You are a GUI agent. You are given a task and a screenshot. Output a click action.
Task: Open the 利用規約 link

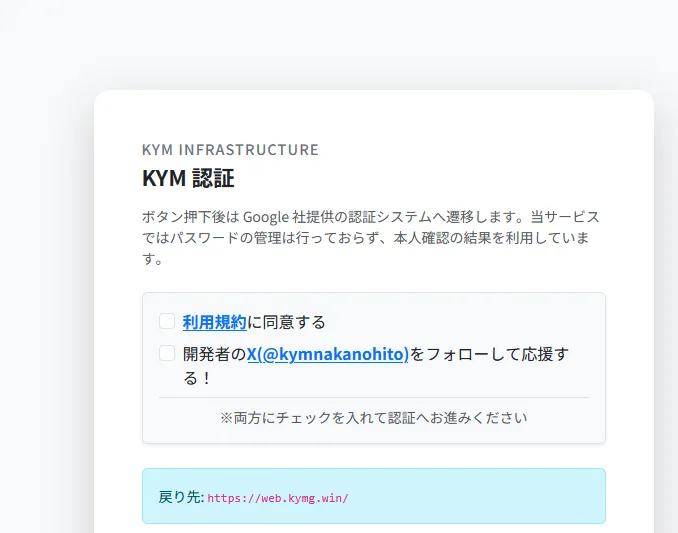coord(214,322)
